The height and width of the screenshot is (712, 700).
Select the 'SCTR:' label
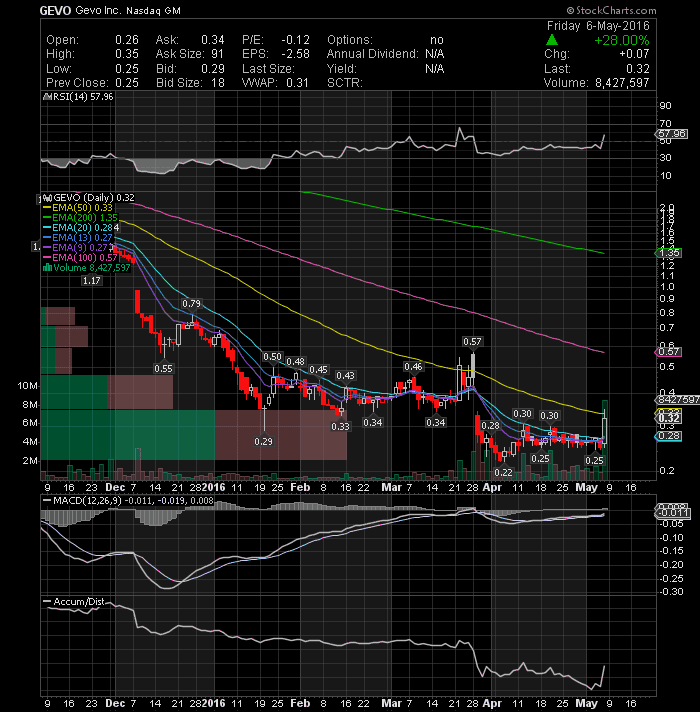(x=345, y=83)
